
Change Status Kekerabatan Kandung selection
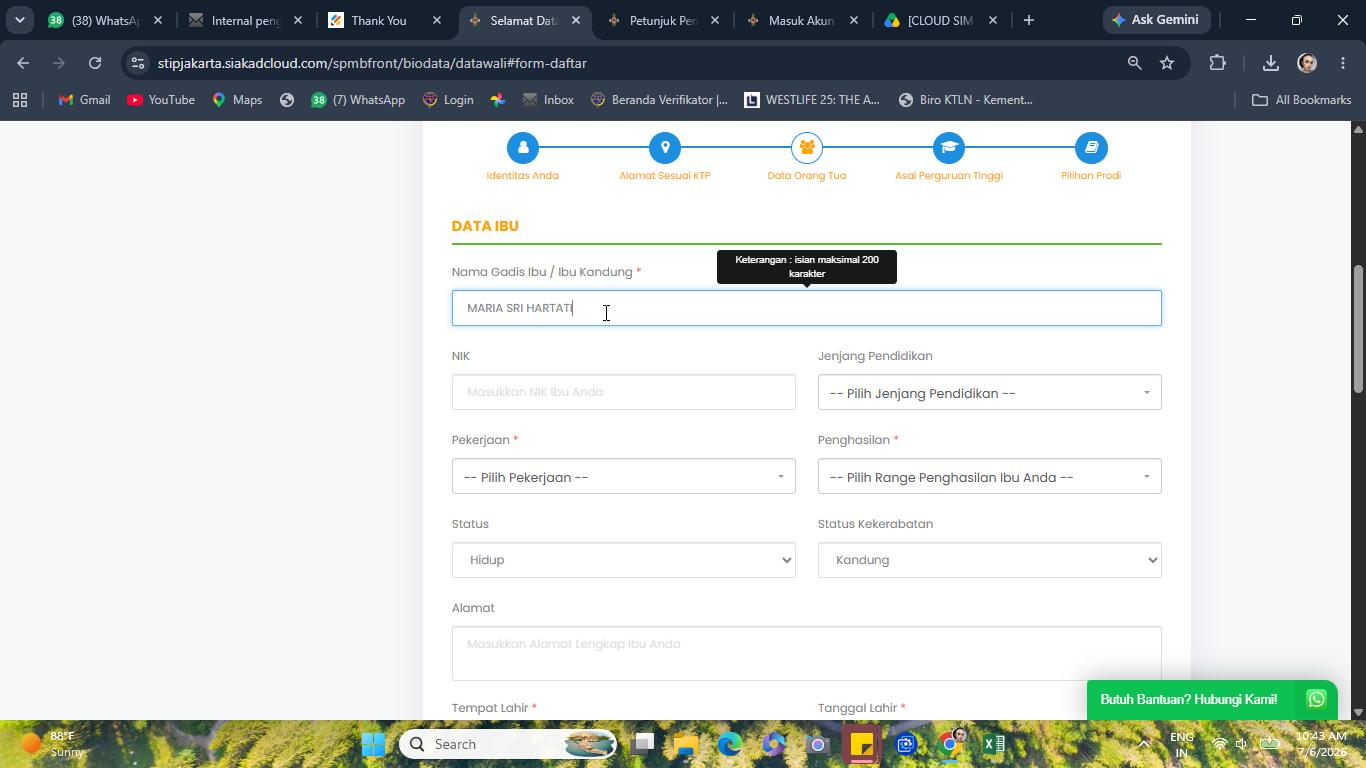click(989, 560)
